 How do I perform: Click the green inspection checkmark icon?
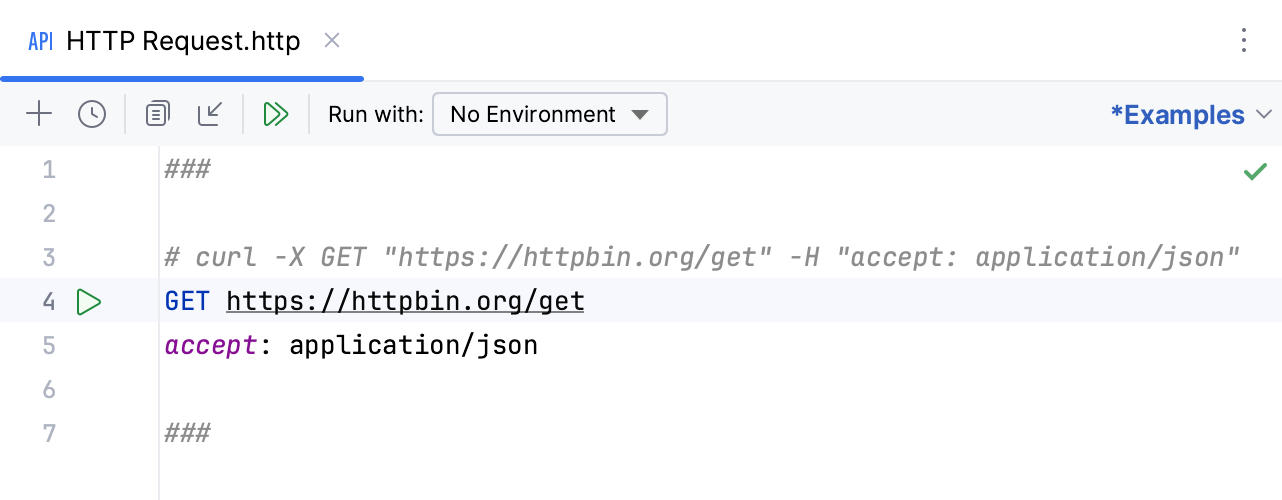(x=1255, y=171)
